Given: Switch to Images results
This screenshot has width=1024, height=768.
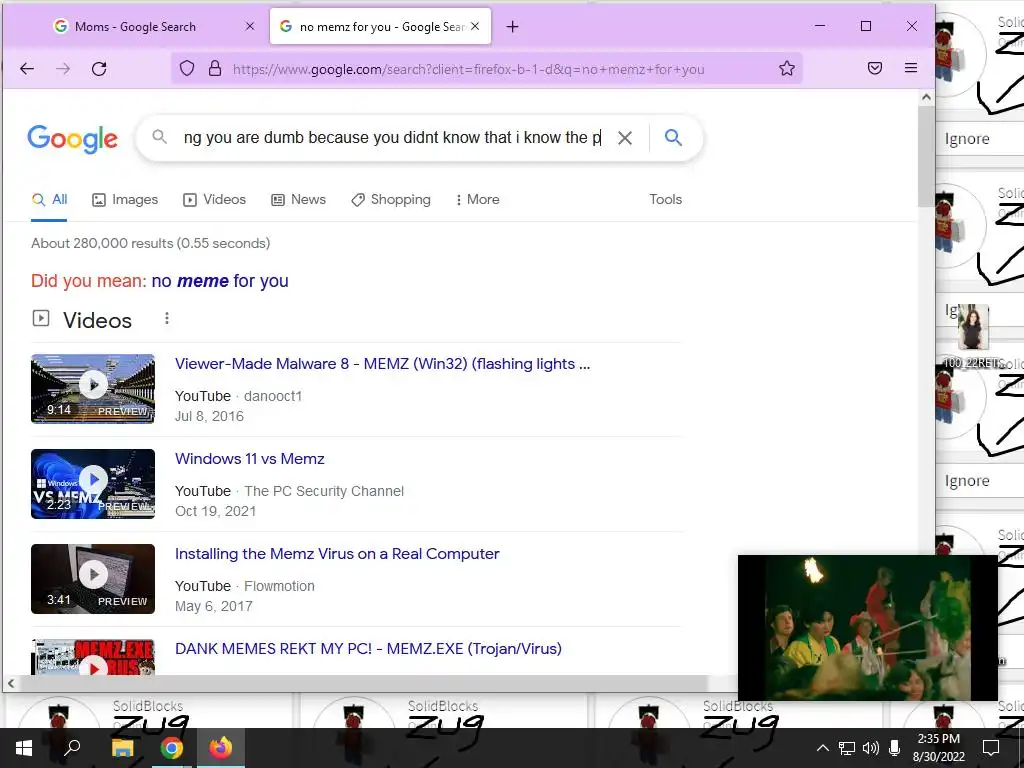Looking at the screenshot, I should click(125, 200).
